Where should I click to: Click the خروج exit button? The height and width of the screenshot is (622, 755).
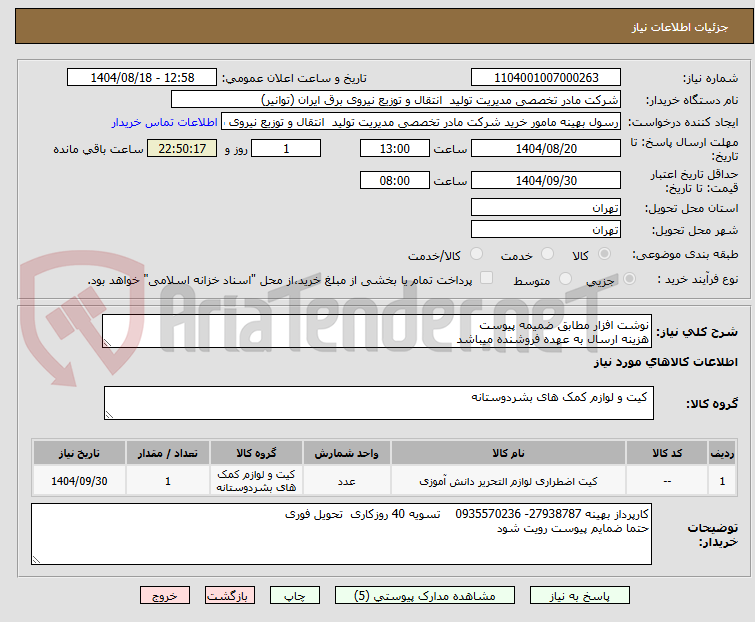click(165, 596)
